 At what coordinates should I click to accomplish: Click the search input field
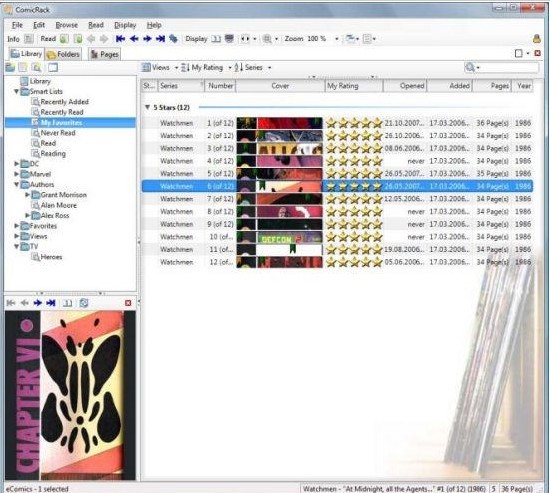click(x=510, y=67)
